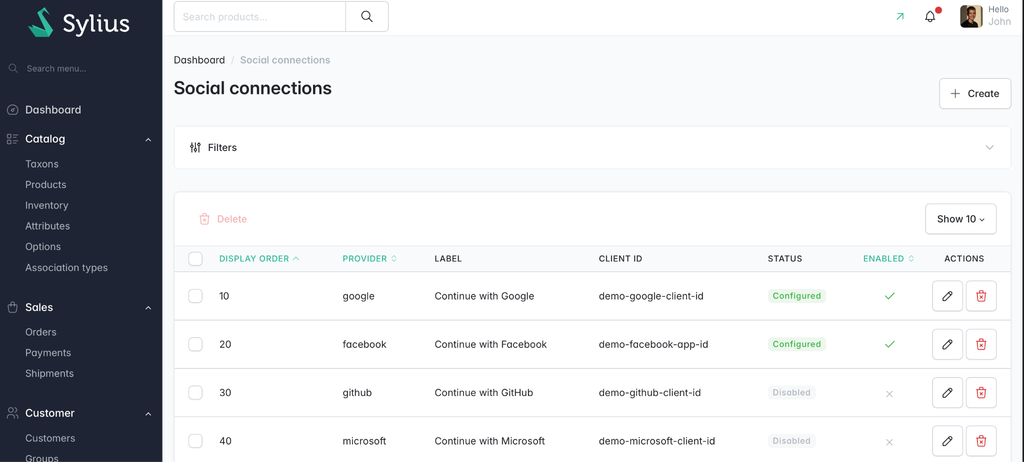This screenshot has height=462, width=1024.
Task: Delete the microsoft connection
Action: 981,441
